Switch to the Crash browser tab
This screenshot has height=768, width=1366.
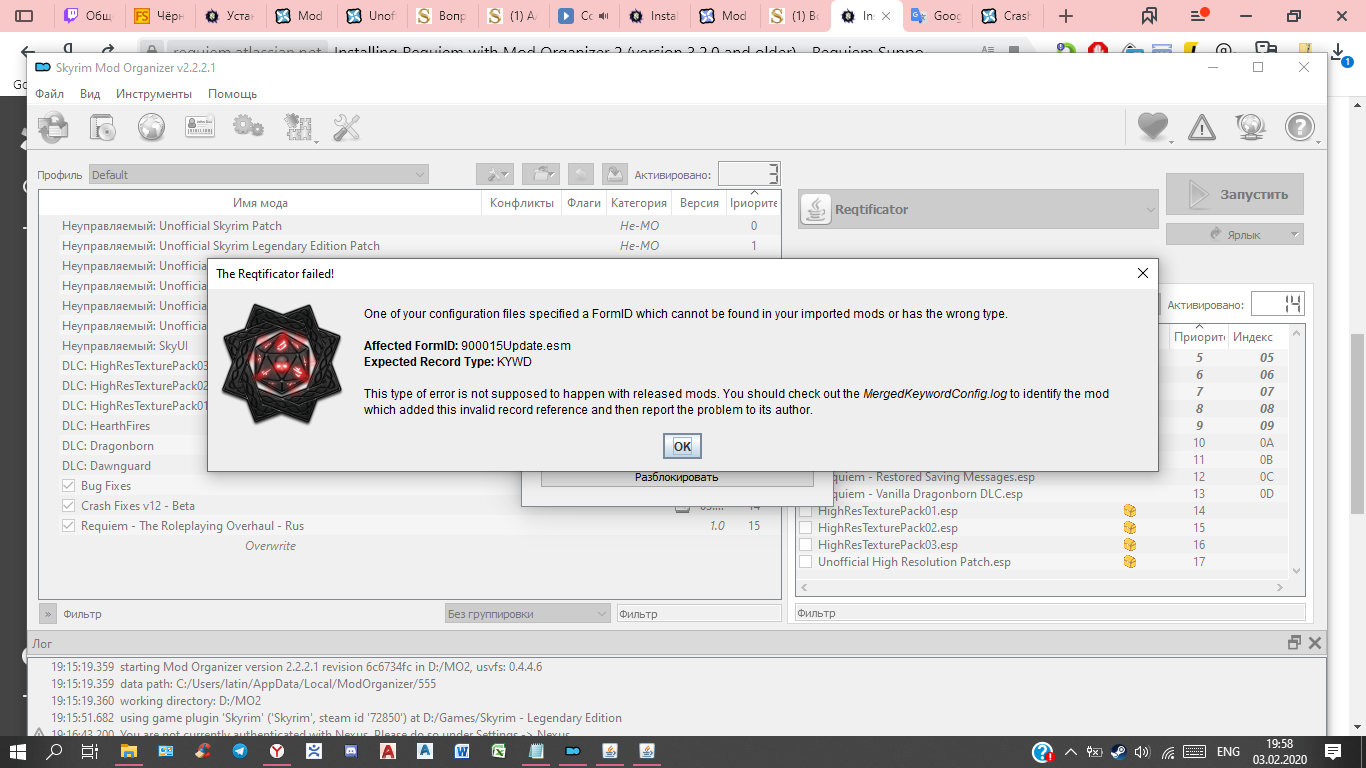1007,16
